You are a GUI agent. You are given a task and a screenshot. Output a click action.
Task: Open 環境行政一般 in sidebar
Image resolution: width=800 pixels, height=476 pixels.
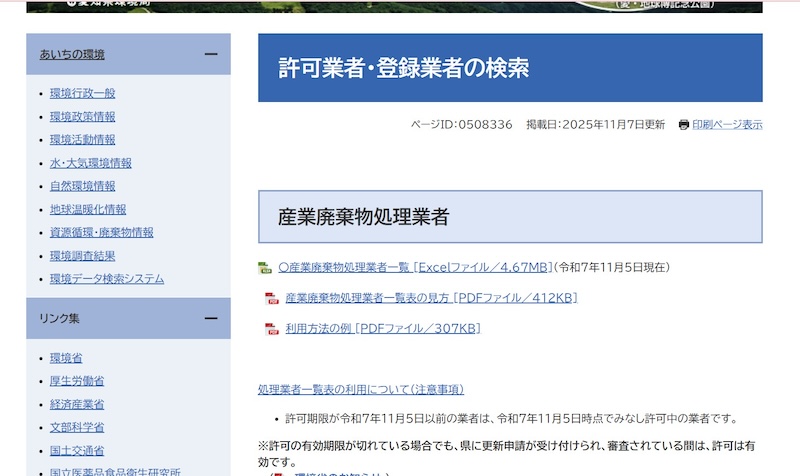click(82, 93)
